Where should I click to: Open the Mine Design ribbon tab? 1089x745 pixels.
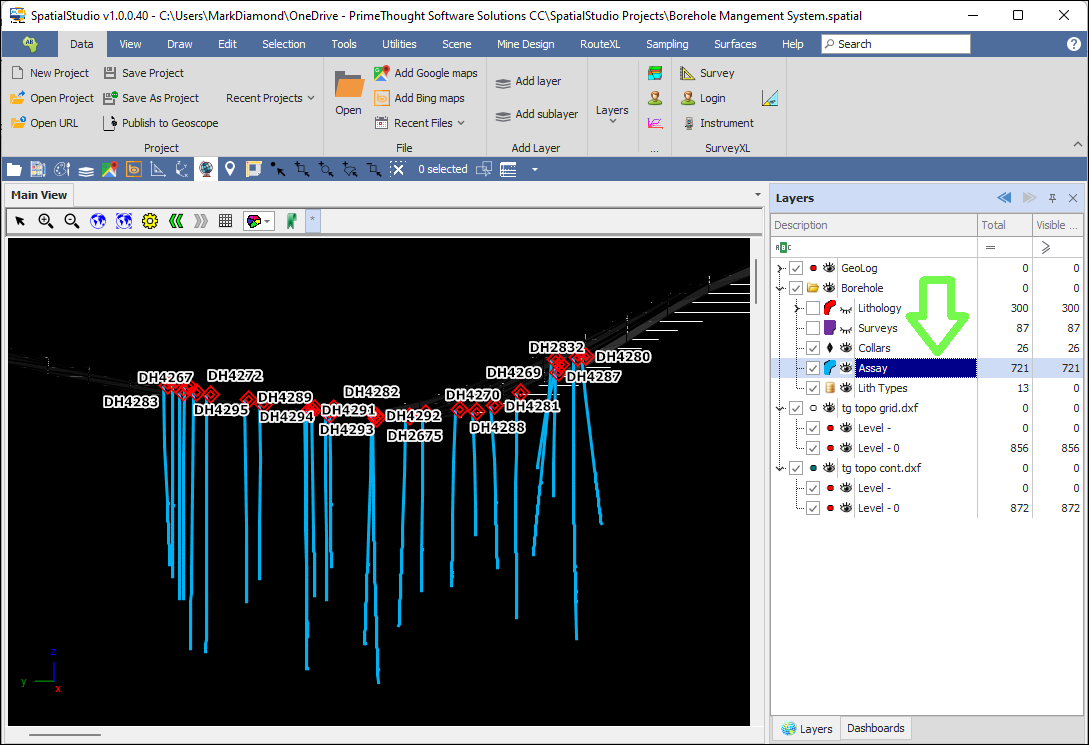[525, 44]
